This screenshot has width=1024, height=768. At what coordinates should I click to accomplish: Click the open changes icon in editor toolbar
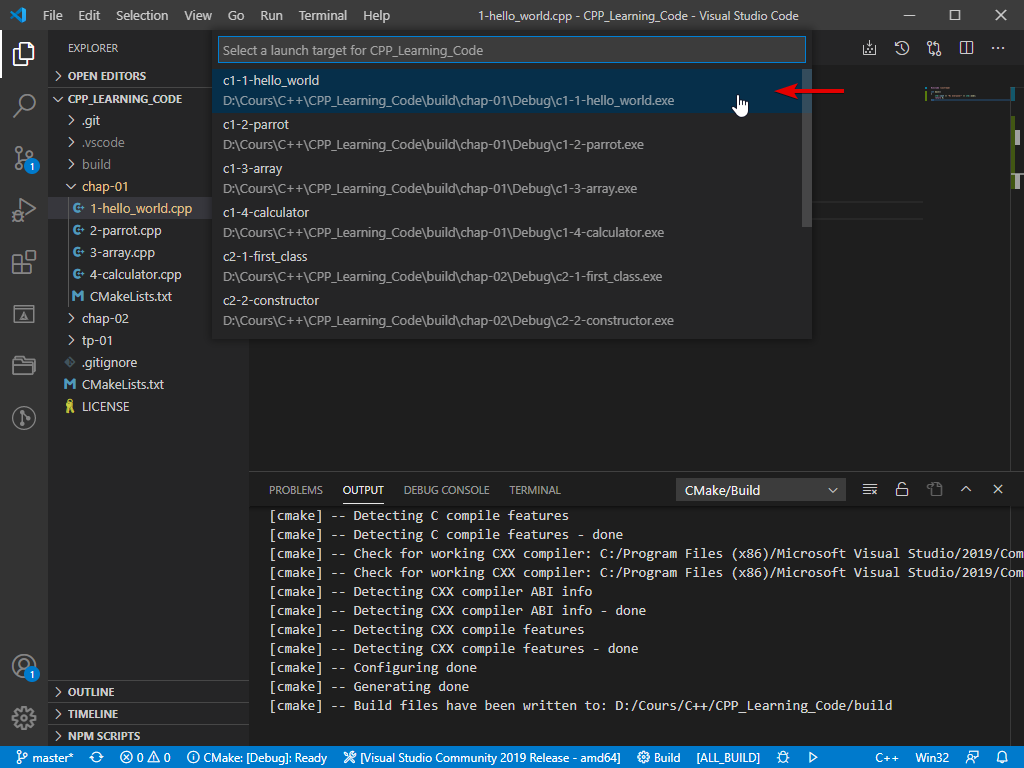coord(934,48)
